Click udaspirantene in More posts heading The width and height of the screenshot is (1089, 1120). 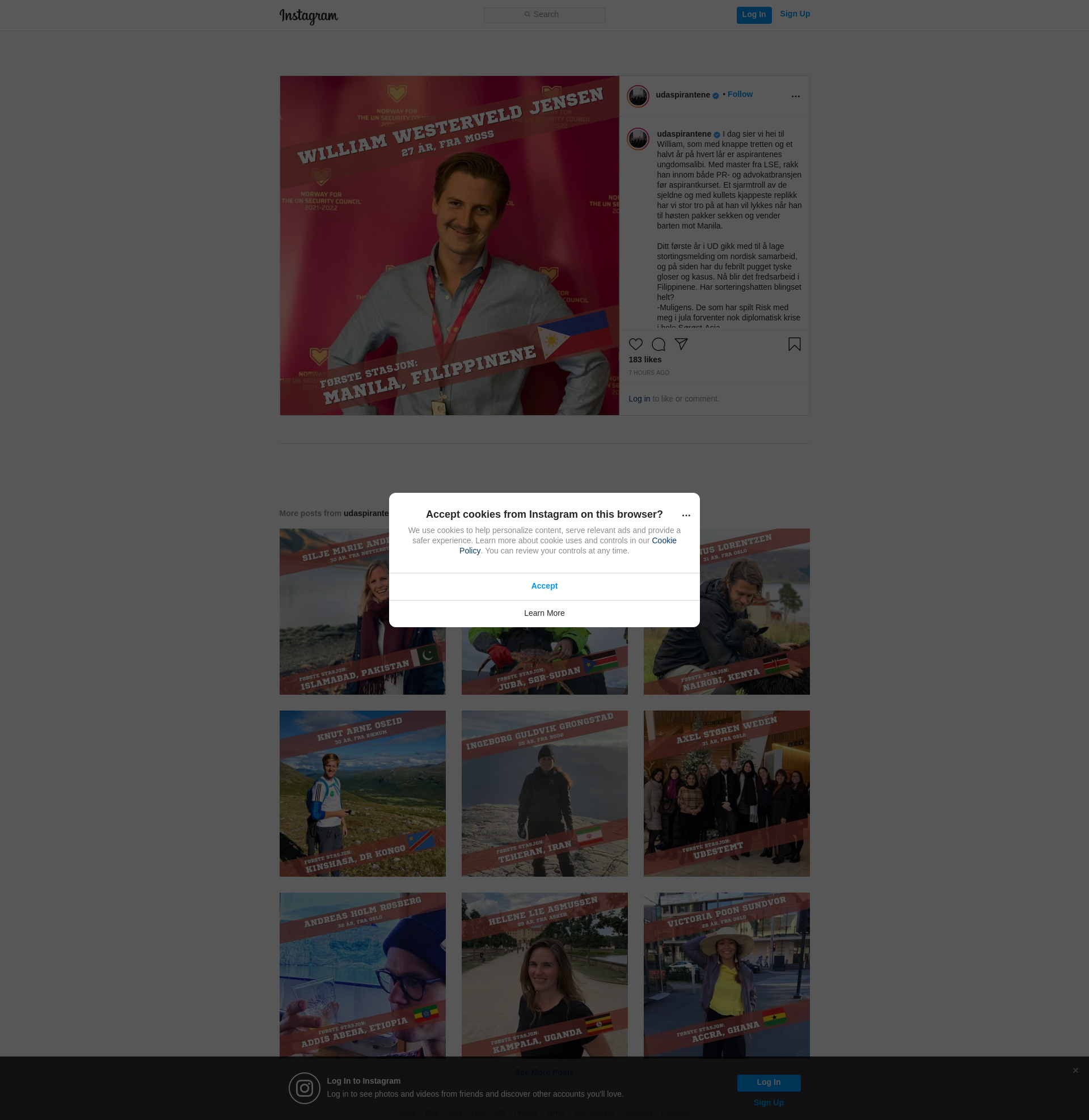tap(366, 513)
